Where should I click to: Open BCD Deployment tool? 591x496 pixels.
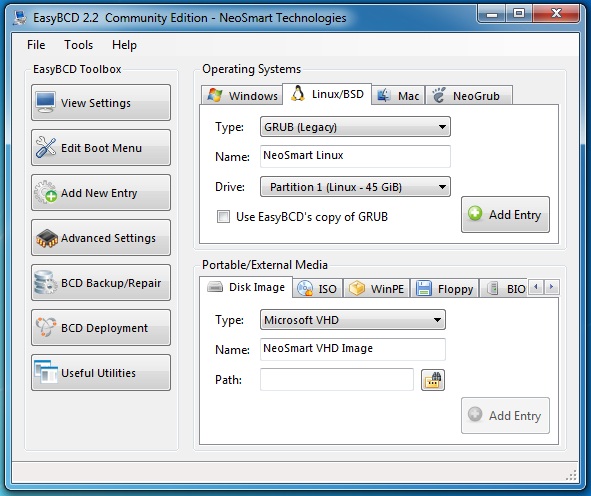point(101,328)
